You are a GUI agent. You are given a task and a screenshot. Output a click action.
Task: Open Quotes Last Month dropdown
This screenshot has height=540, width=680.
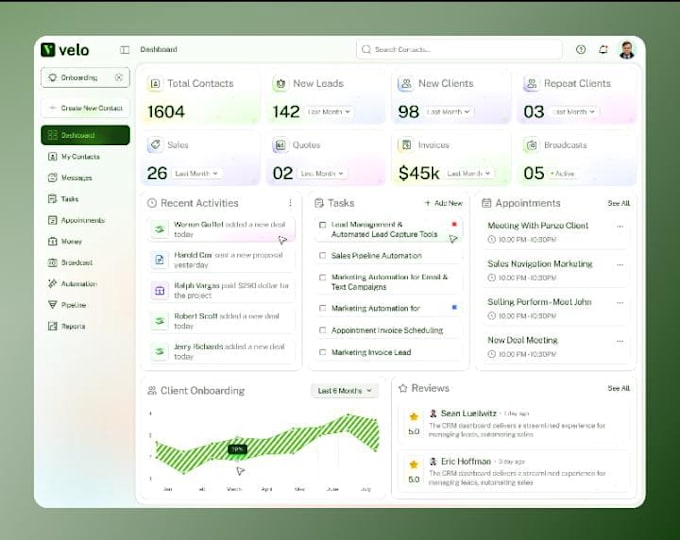click(322, 173)
